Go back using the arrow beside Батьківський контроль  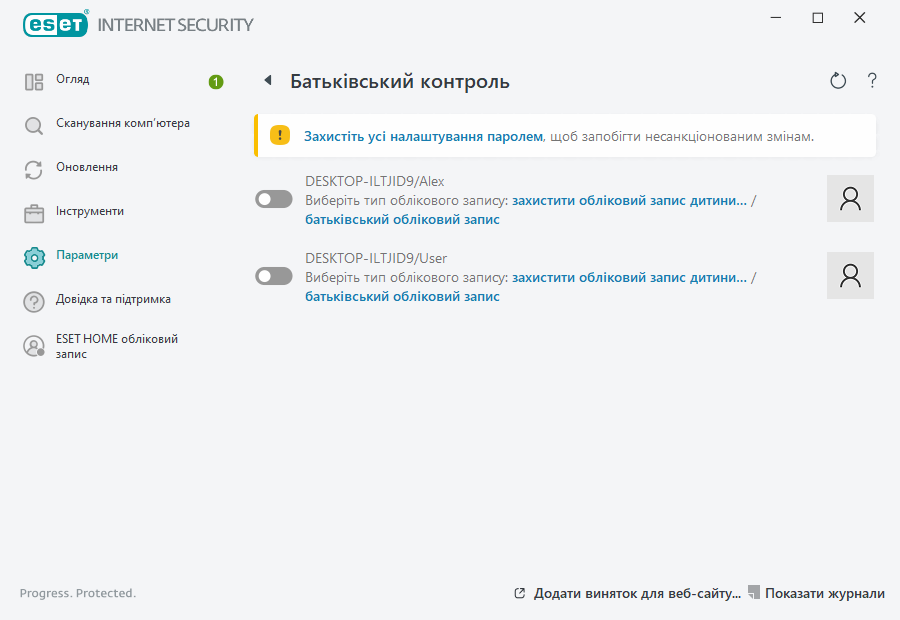[267, 81]
